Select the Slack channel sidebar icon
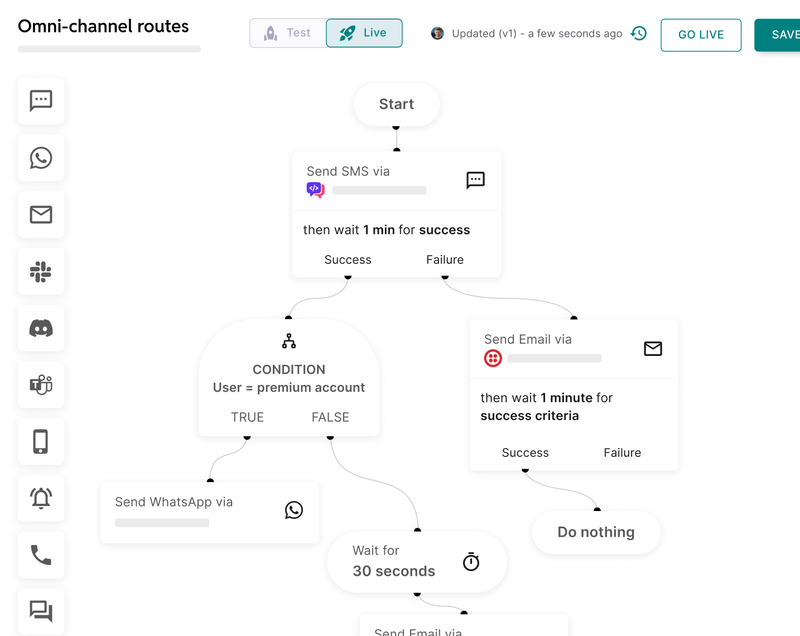 click(41, 271)
